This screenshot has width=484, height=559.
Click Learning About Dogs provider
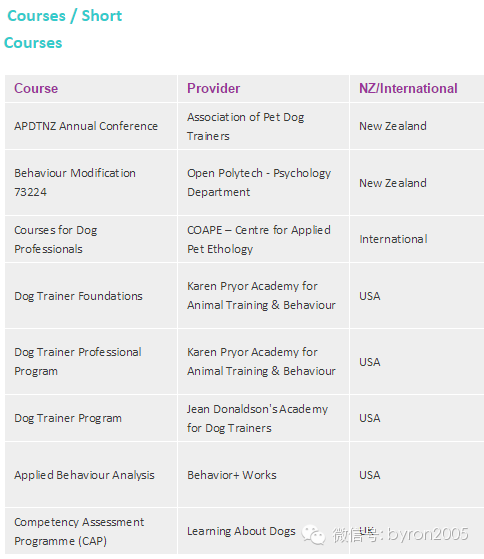point(241,531)
